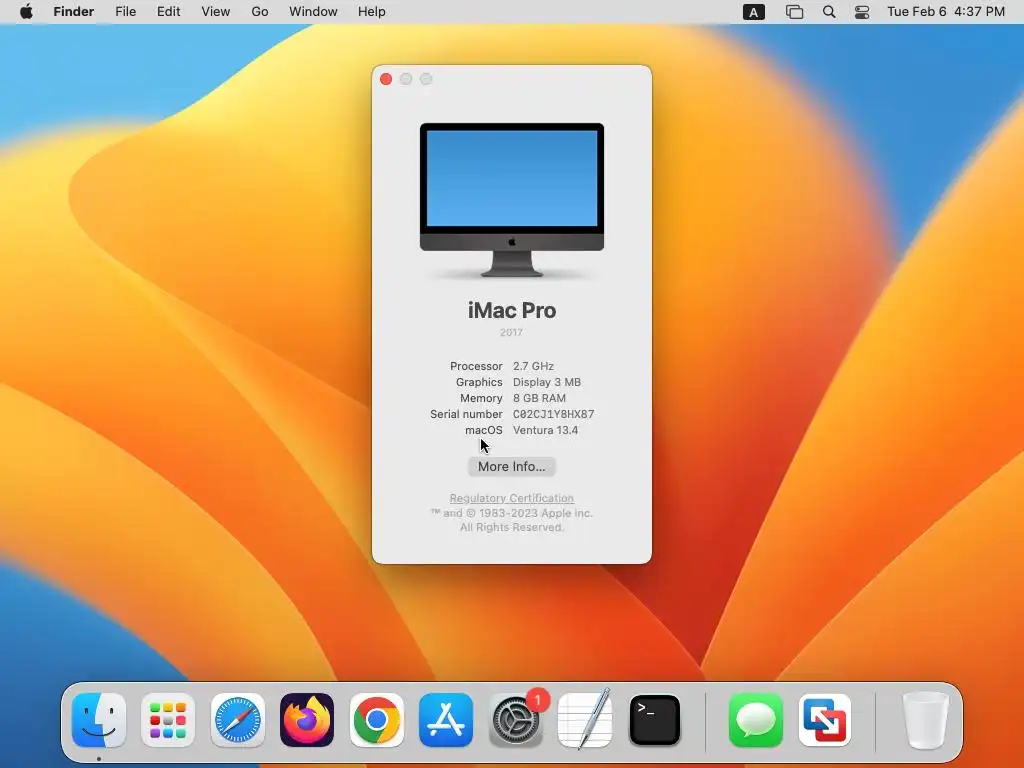Open Spotlight search icon

829,12
